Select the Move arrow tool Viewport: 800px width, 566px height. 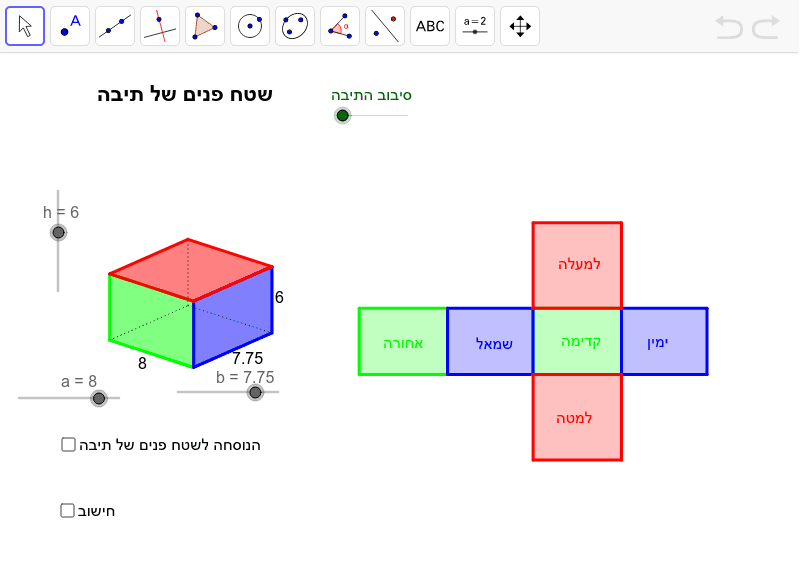click(x=25, y=26)
